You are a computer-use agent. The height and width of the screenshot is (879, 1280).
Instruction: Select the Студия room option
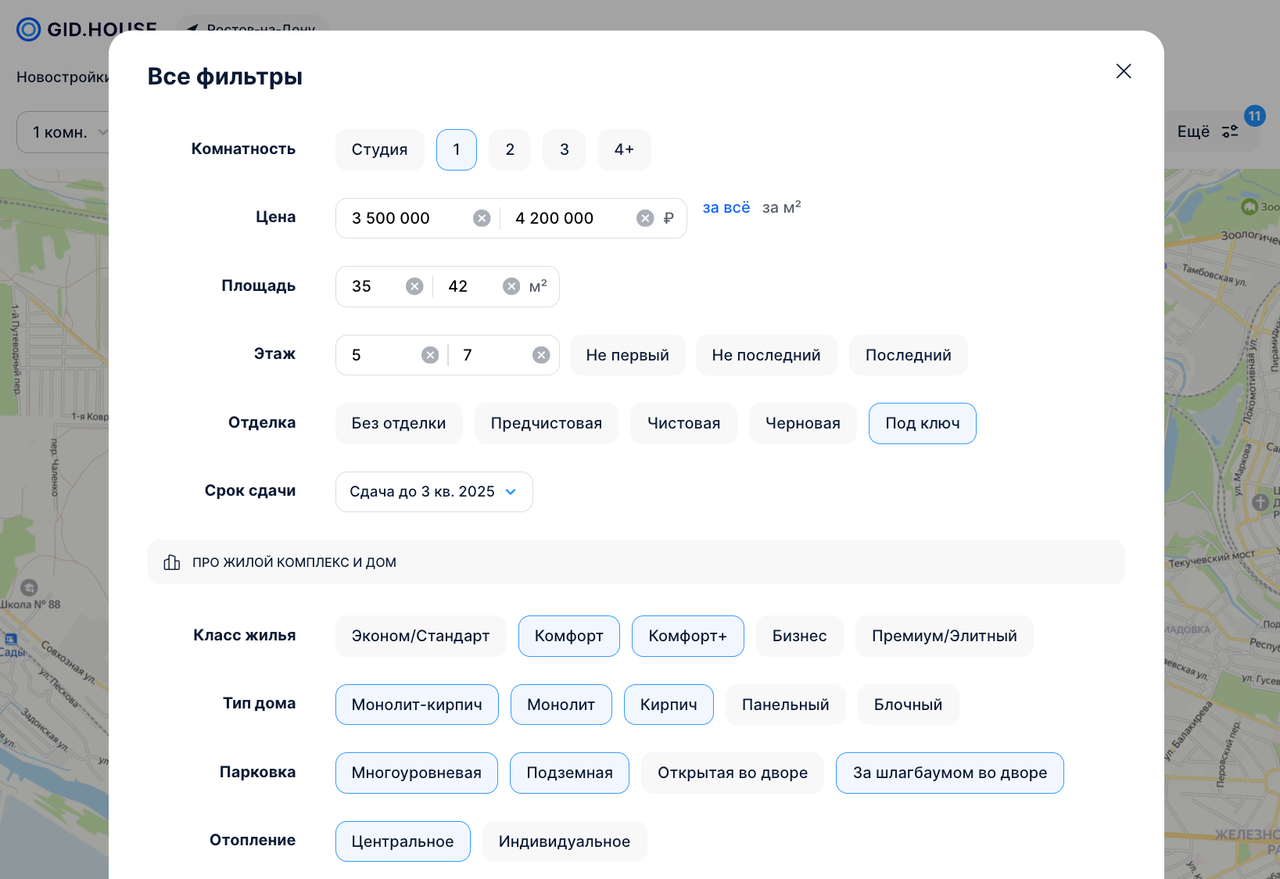[x=380, y=150]
